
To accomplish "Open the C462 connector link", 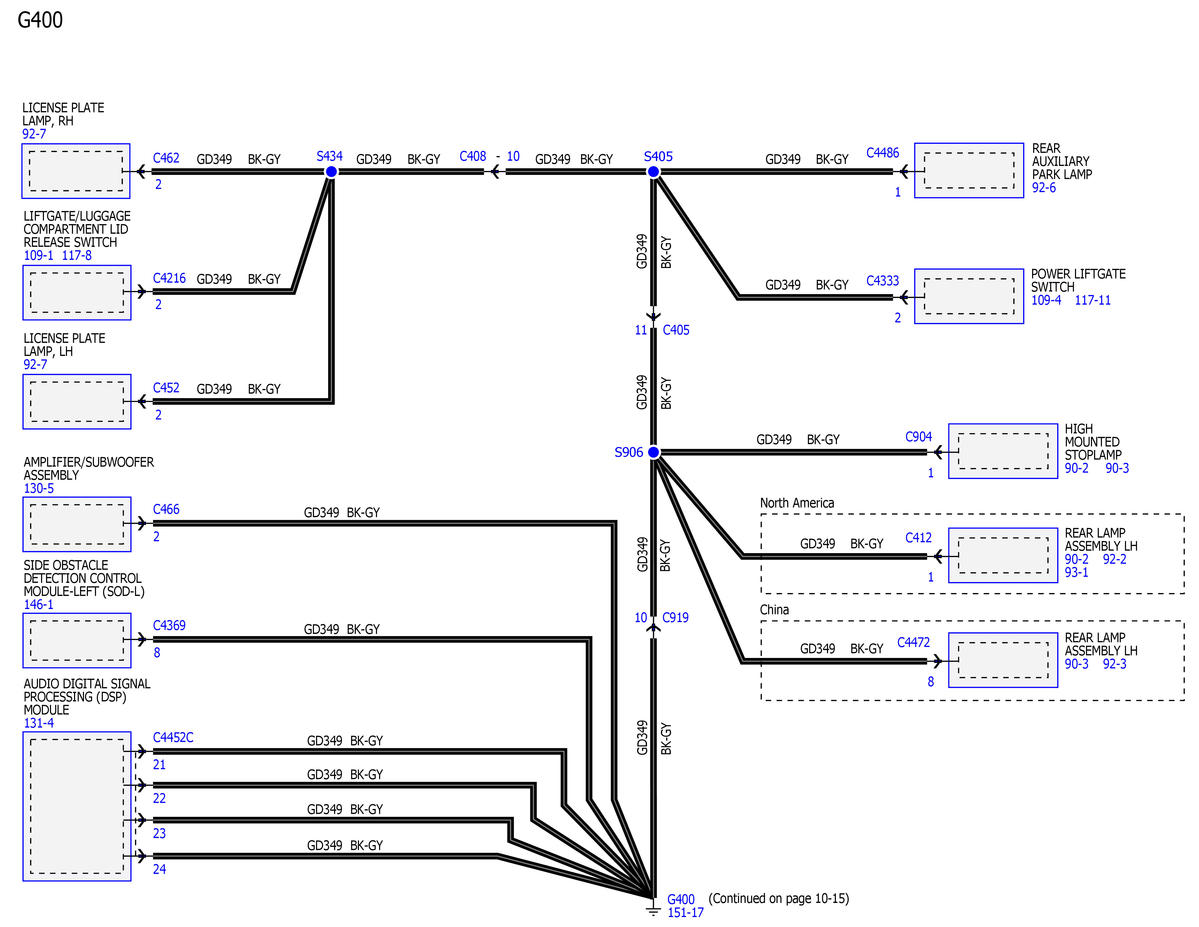I will (166, 158).
